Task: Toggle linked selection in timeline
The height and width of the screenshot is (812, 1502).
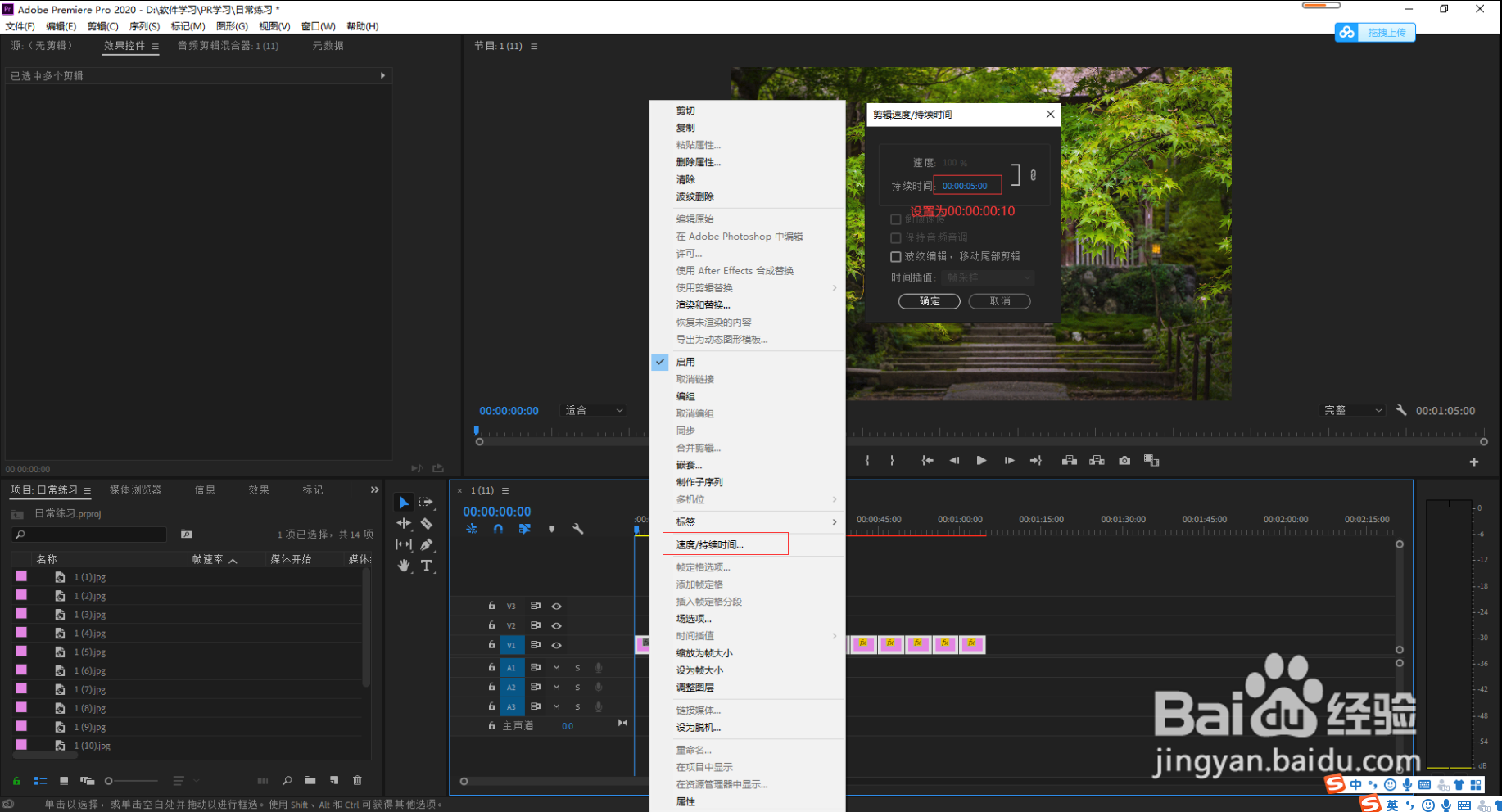Action: click(525, 529)
